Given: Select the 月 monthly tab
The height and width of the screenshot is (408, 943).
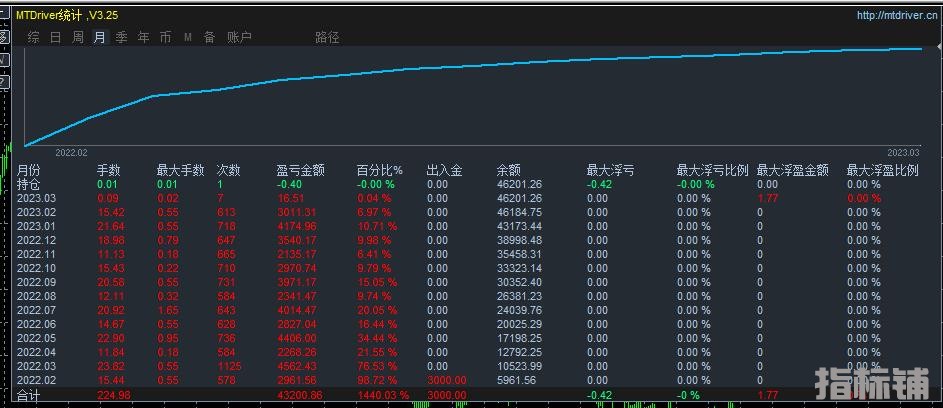Looking at the screenshot, I should click(x=99, y=38).
